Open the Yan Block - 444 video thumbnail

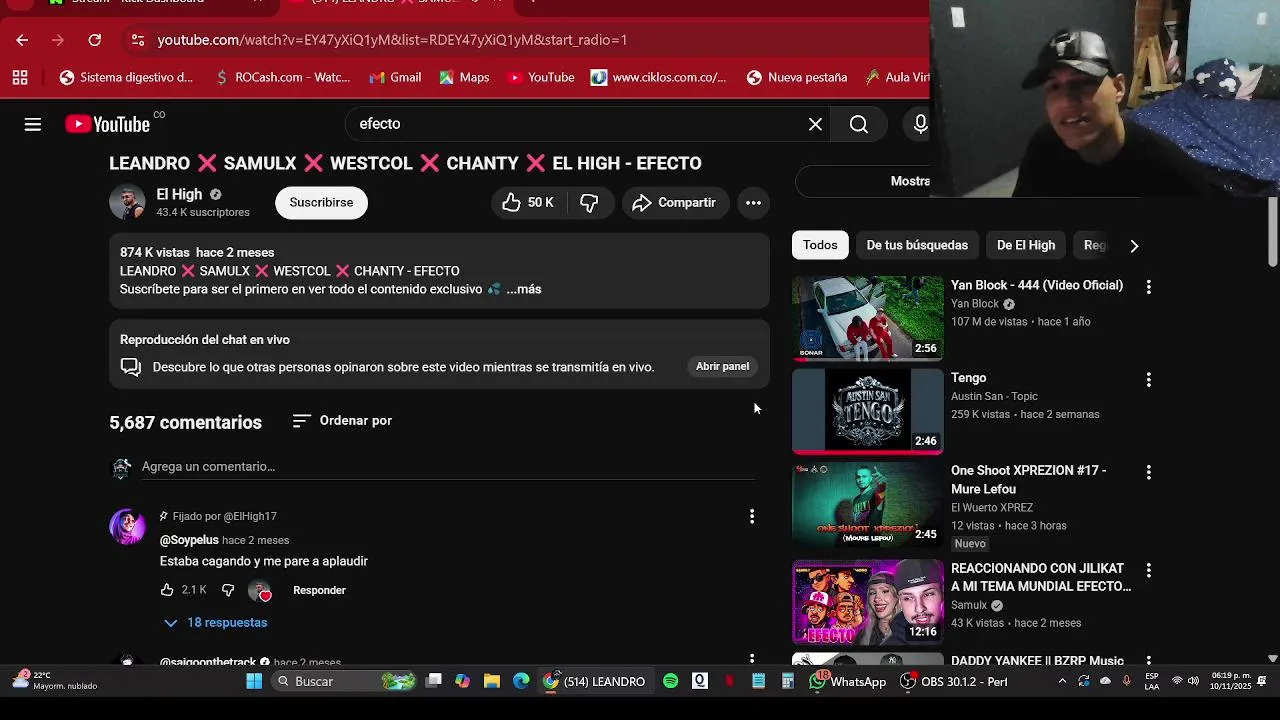point(867,318)
